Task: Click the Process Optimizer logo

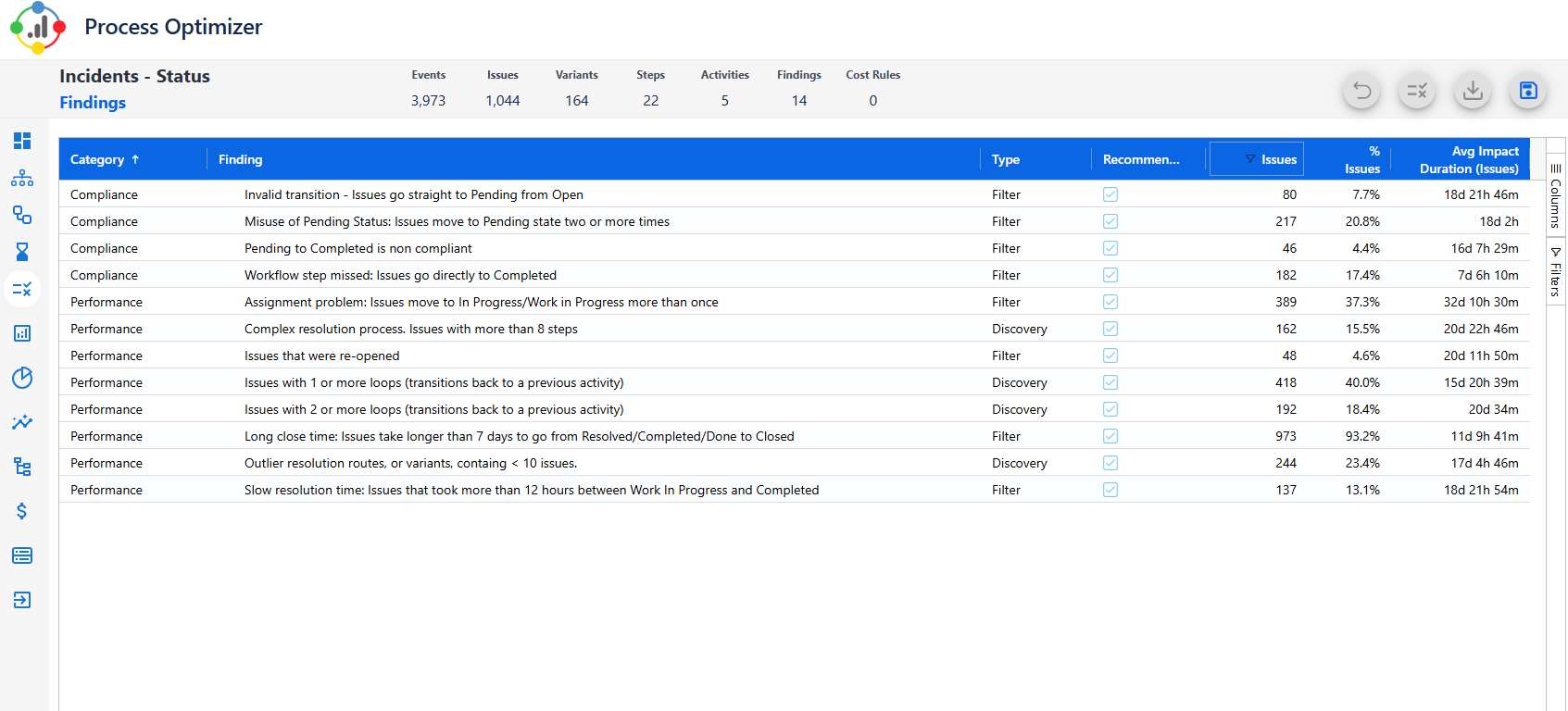Action: click(x=38, y=28)
